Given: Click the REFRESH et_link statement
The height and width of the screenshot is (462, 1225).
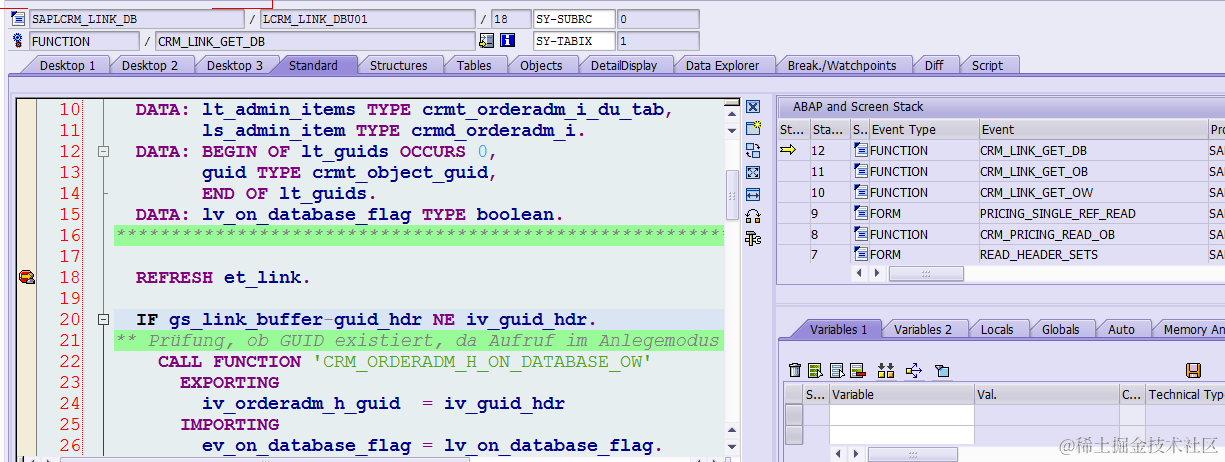Looking at the screenshot, I should (x=223, y=277).
